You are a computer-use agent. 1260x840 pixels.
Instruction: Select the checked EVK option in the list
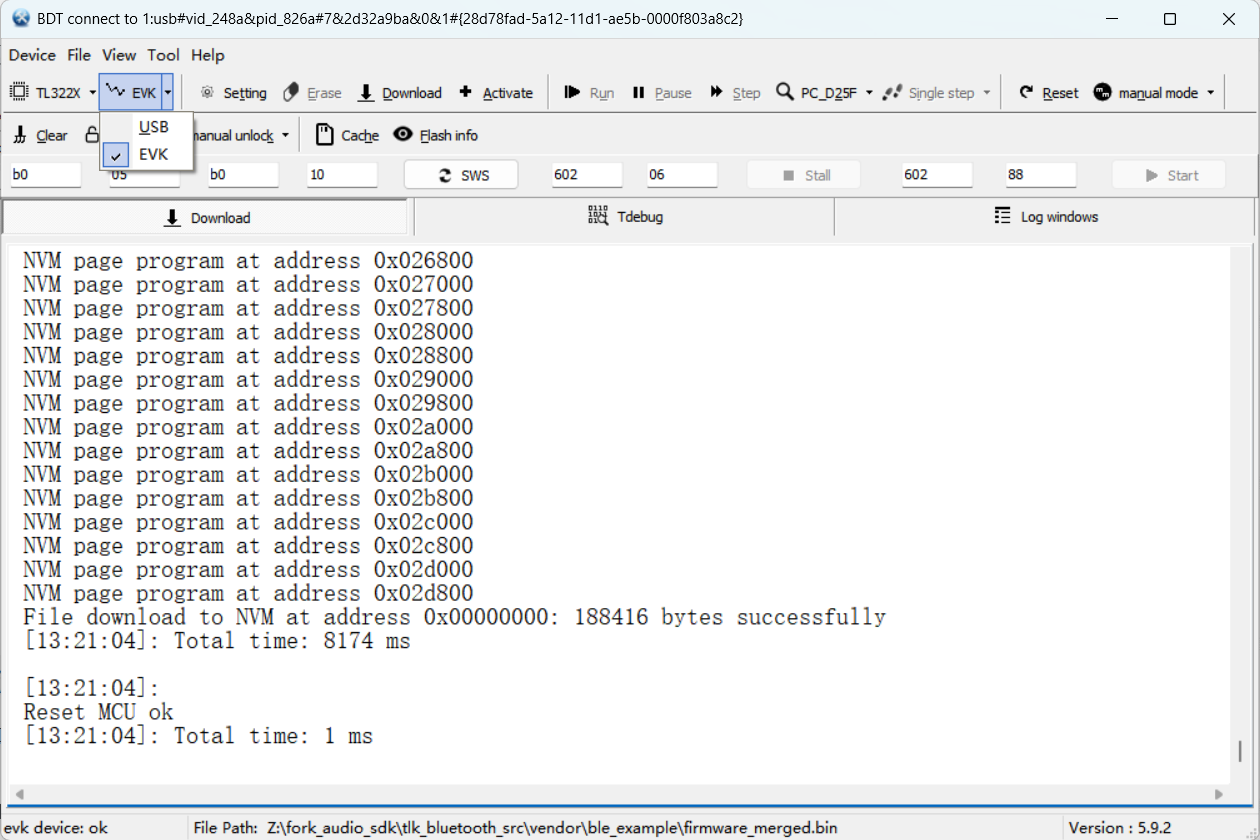[147, 155]
